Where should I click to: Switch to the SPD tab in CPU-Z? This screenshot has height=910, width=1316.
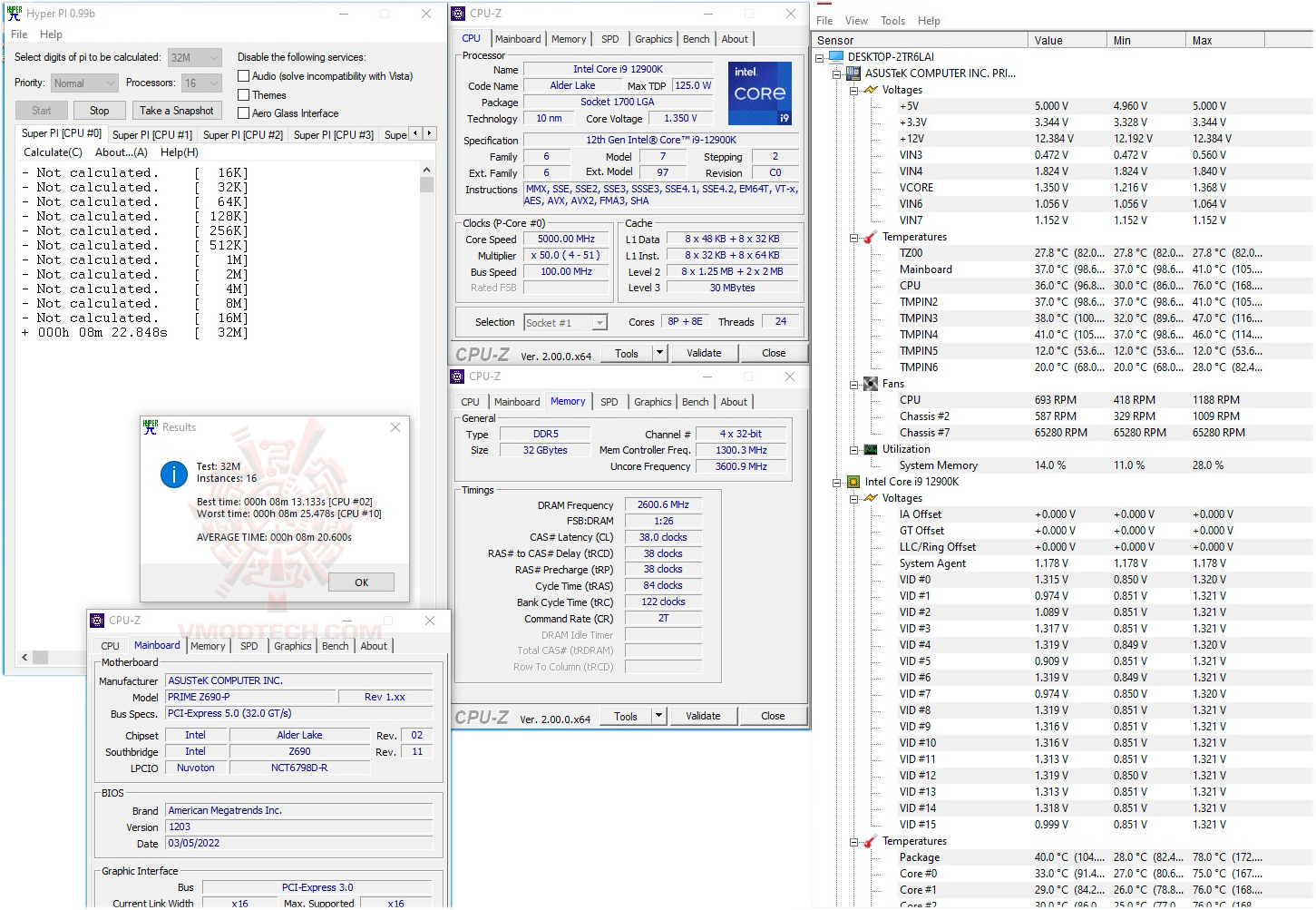click(609, 38)
